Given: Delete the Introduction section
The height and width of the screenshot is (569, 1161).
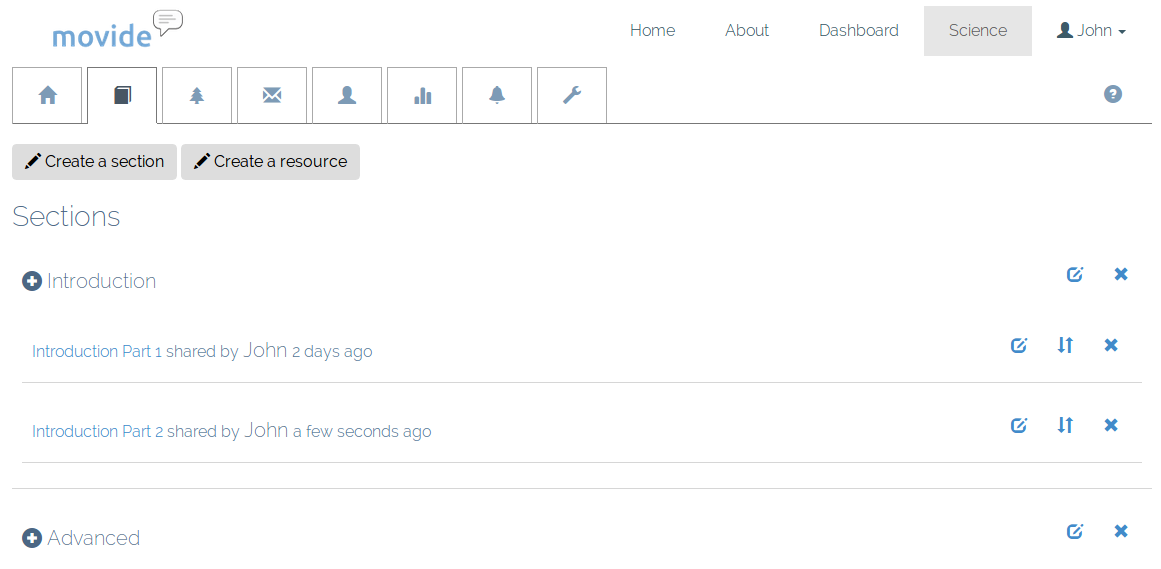Looking at the screenshot, I should pos(1121,274).
